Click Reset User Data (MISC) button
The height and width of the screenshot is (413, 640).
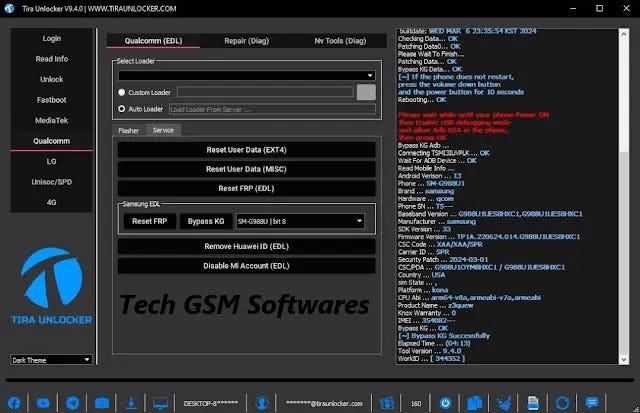point(247,169)
